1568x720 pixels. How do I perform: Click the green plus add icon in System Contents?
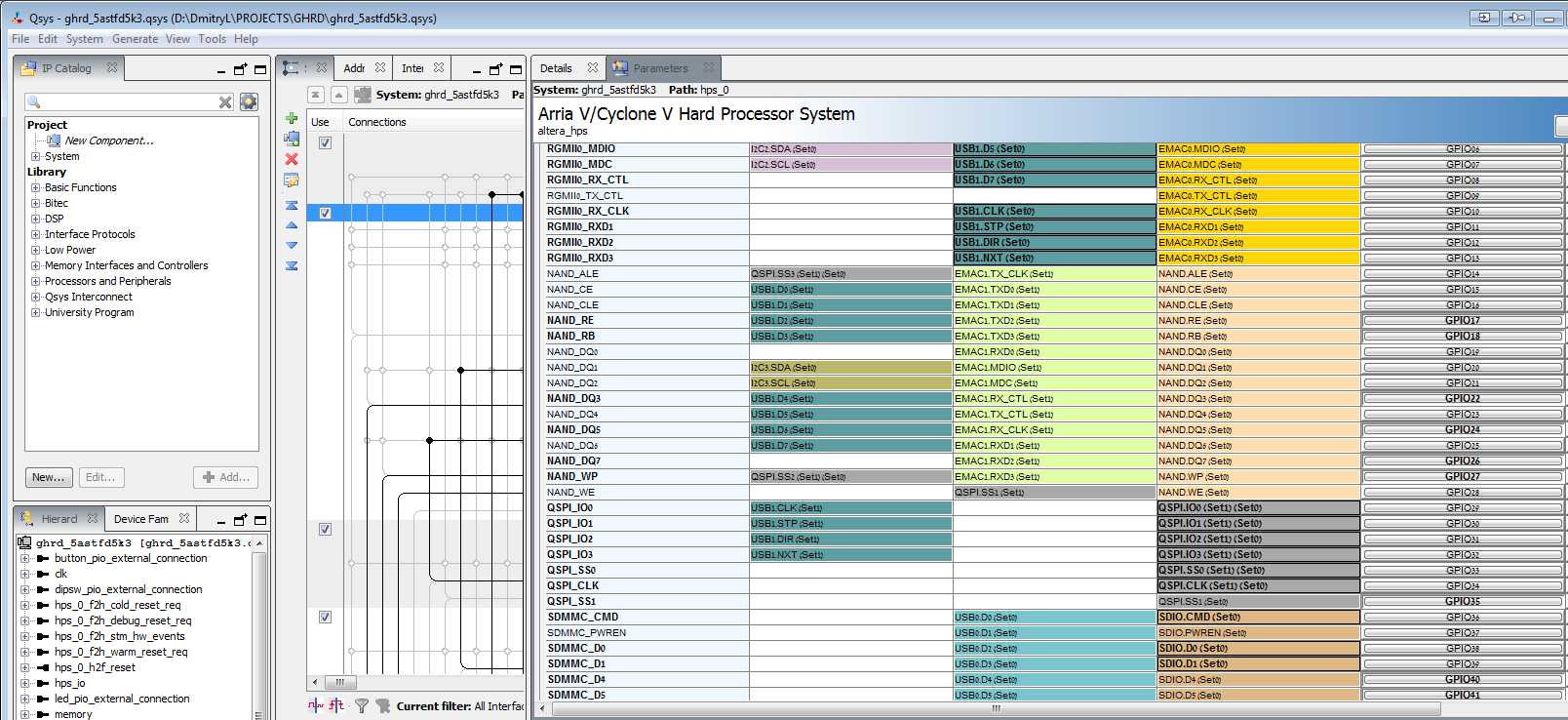pos(292,118)
